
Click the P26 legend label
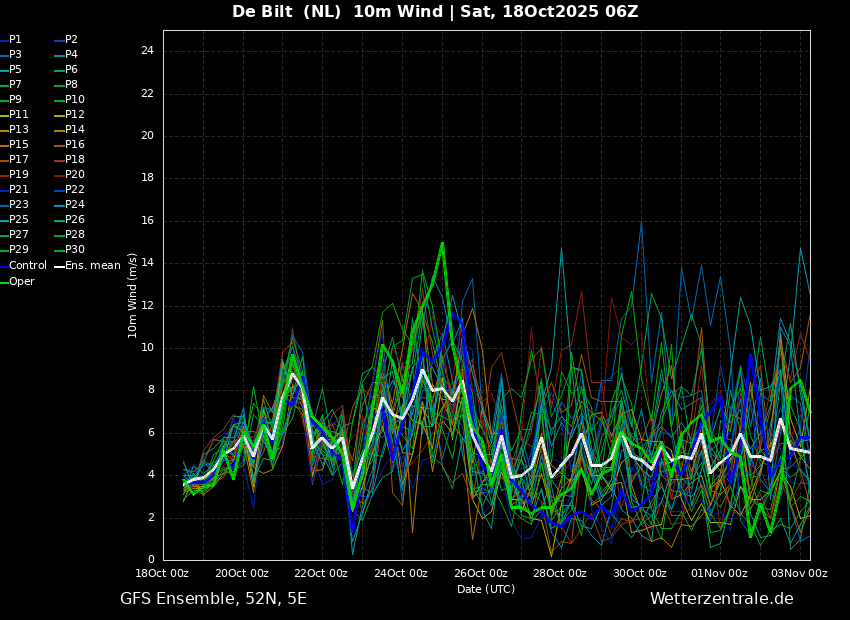coord(70,219)
